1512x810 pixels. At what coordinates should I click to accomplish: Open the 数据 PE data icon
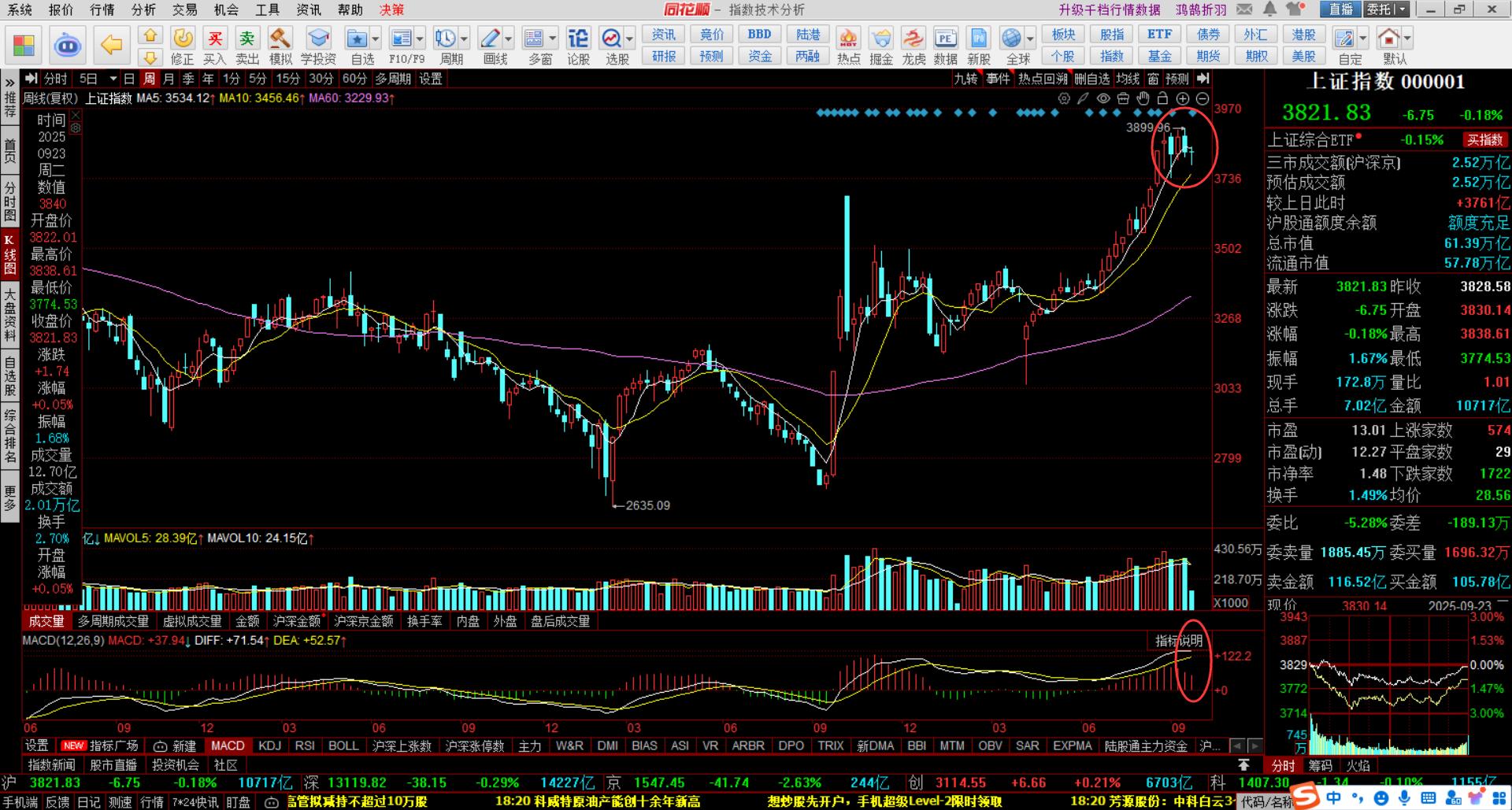945,46
